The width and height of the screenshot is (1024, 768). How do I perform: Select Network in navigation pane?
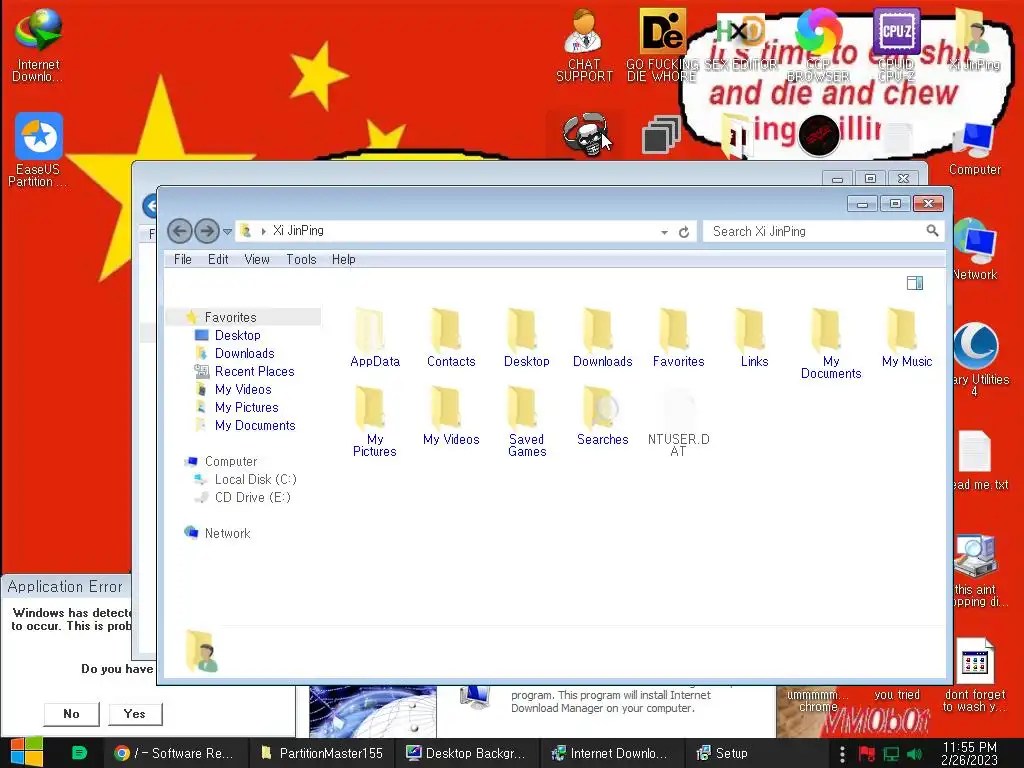pos(227,533)
